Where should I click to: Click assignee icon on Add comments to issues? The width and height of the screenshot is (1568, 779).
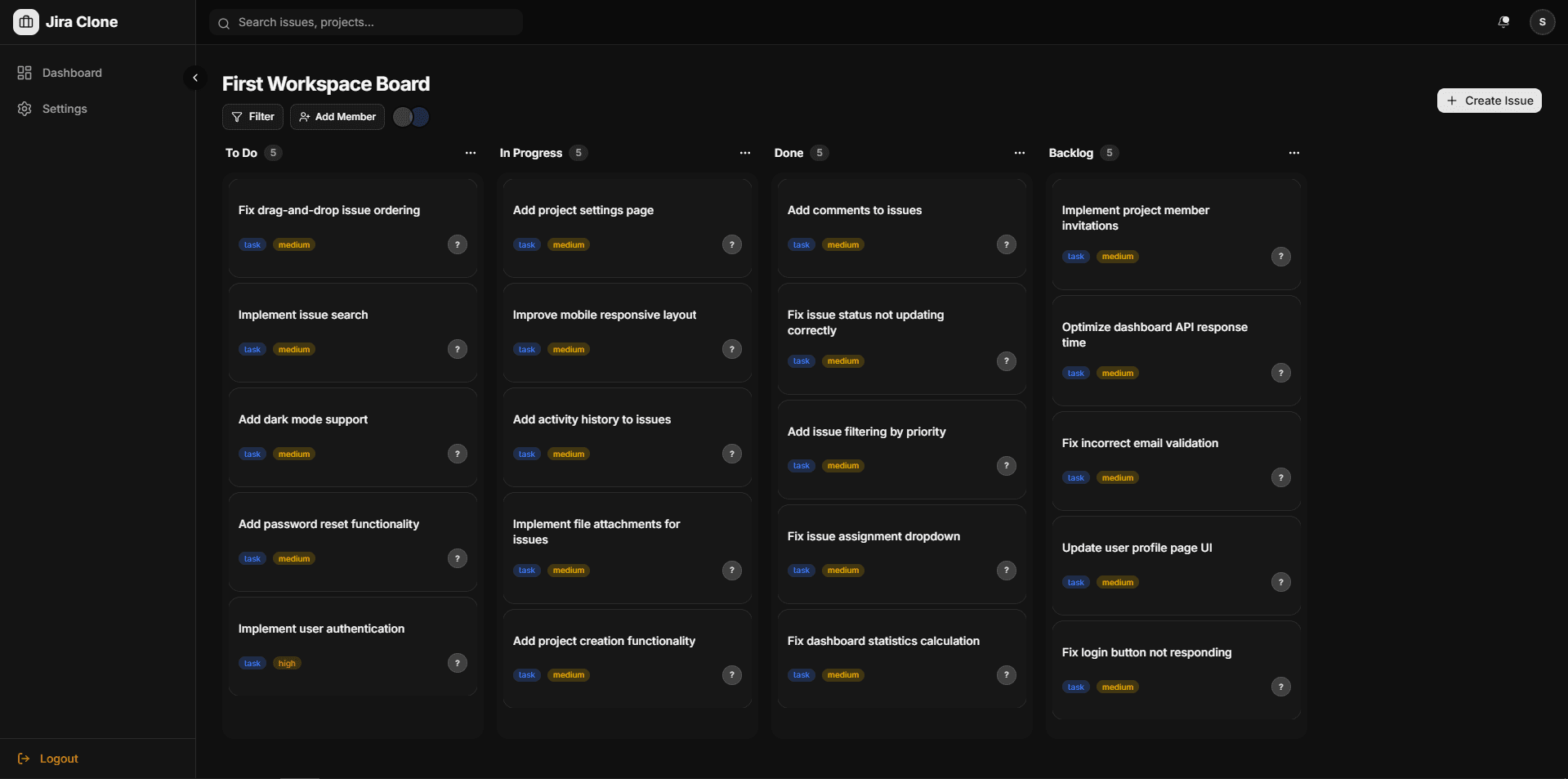click(1007, 244)
